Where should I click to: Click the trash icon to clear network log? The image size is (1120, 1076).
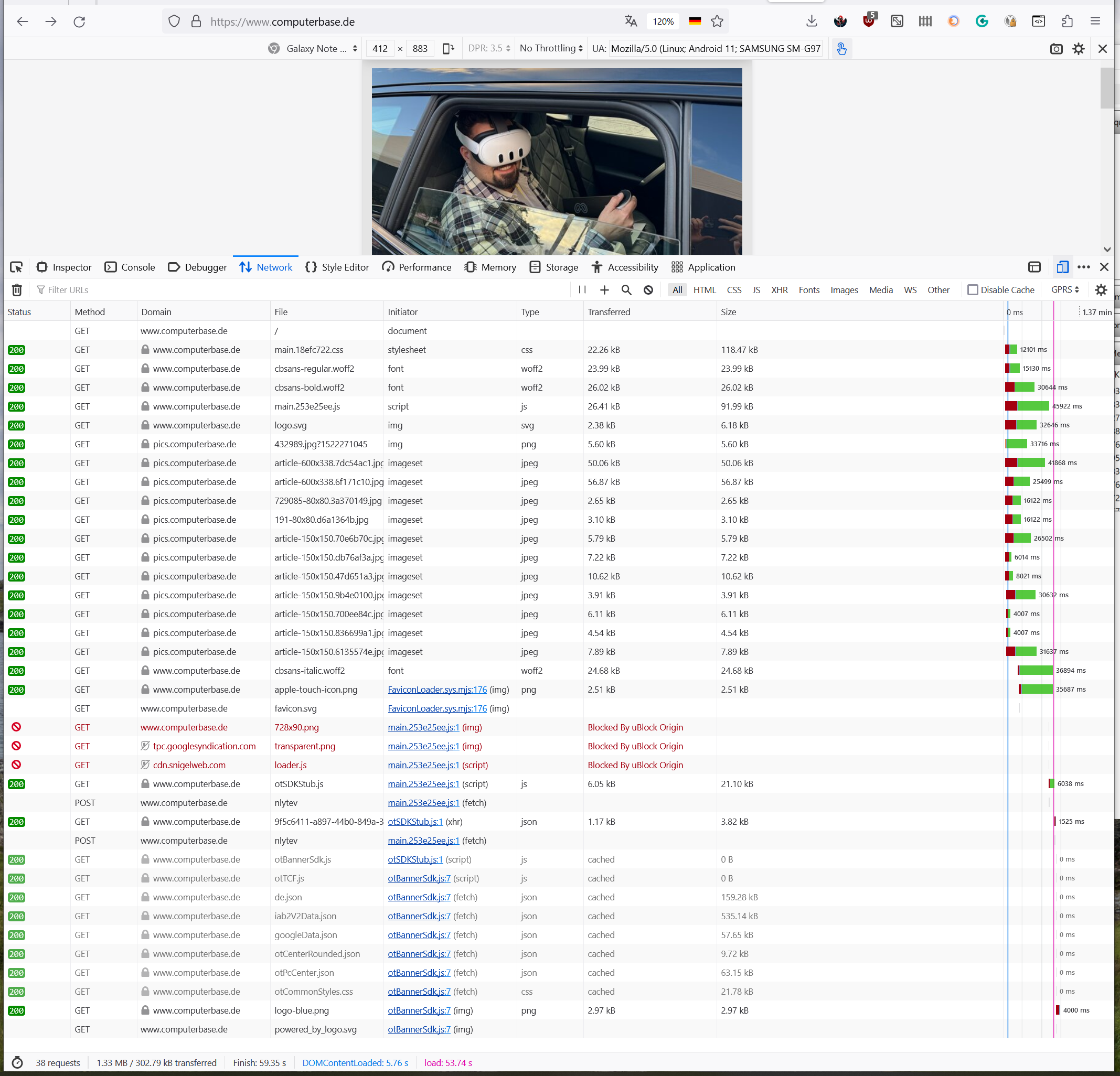(x=17, y=290)
